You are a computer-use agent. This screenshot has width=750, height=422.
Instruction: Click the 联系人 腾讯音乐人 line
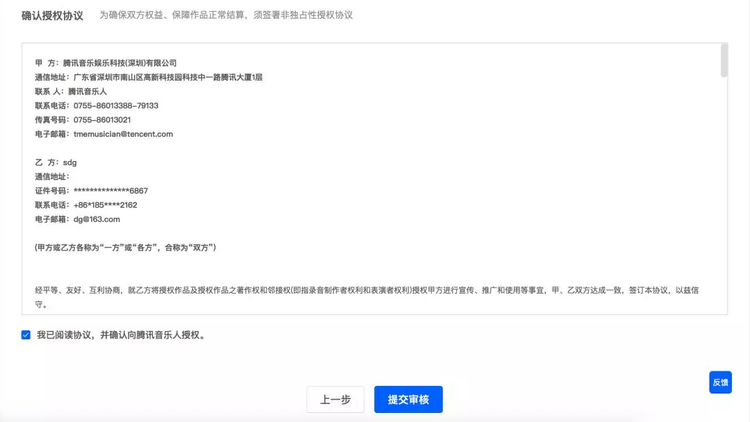(71, 91)
